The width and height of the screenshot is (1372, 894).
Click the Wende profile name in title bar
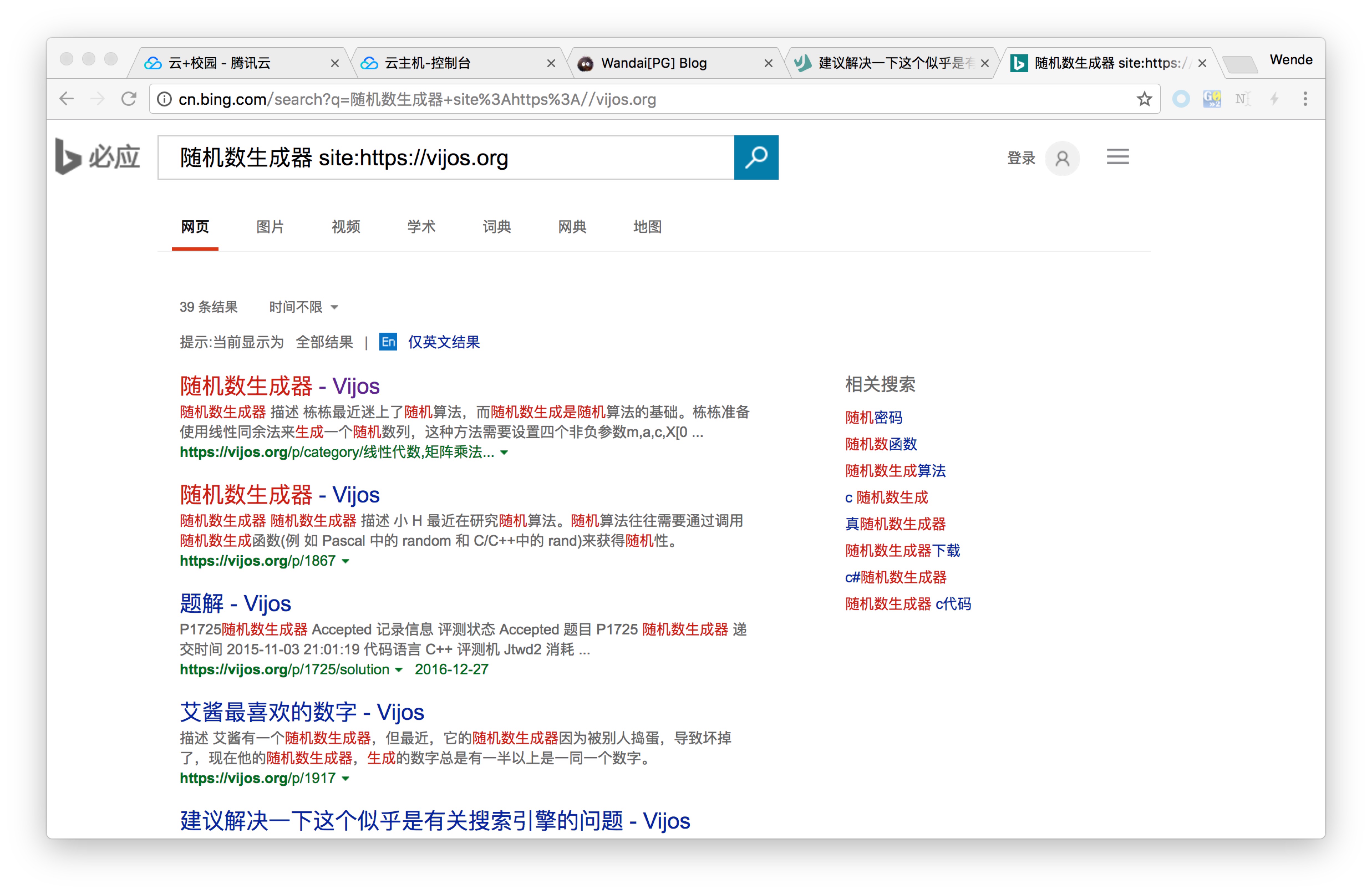pos(1291,60)
